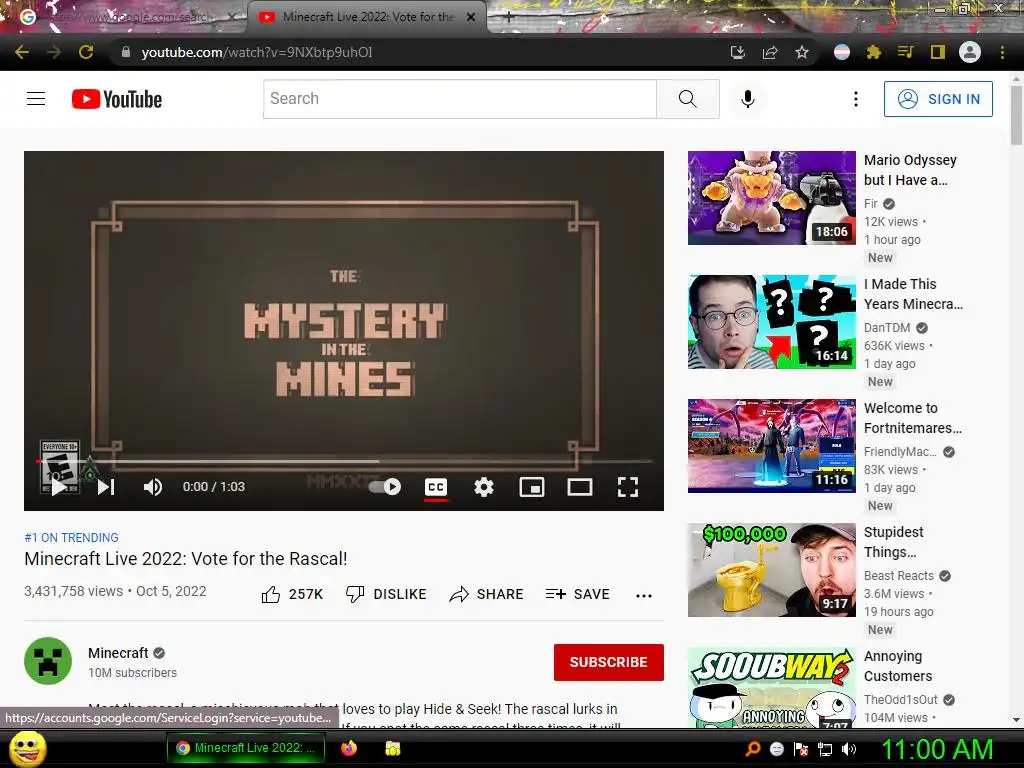Open the browser profile avatar
This screenshot has width=1024, height=768.
(970, 52)
